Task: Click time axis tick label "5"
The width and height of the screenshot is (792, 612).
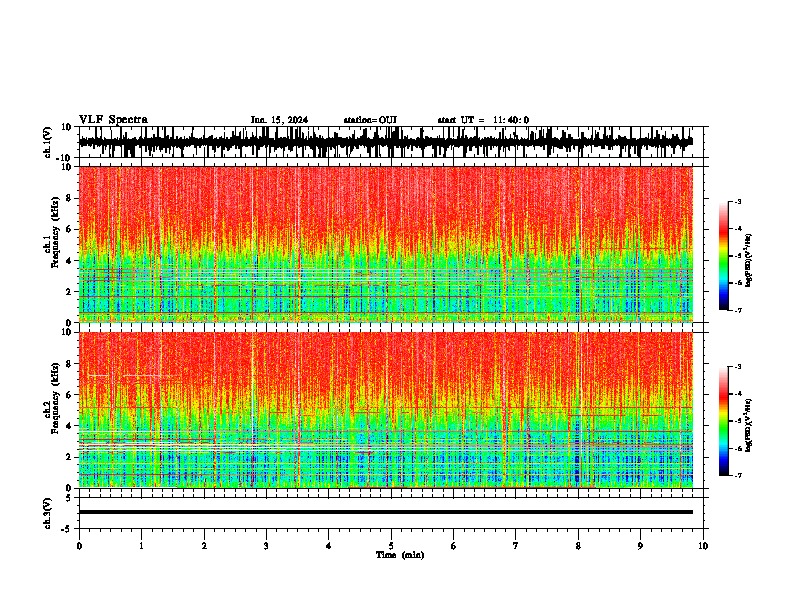Action: tap(391, 546)
